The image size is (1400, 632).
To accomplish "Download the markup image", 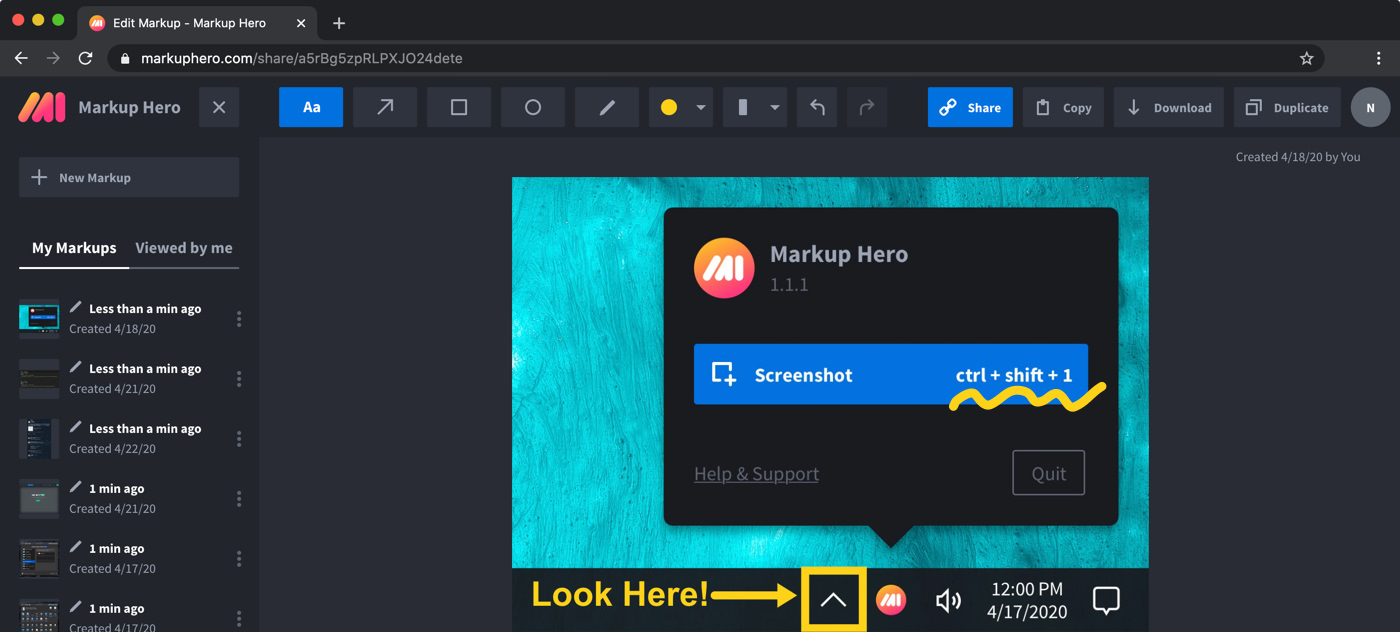I will (x=1169, y=107).
